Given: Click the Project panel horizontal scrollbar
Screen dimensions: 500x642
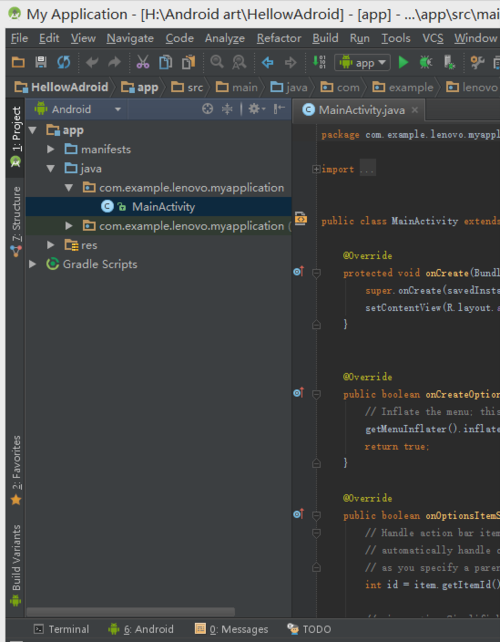Looking at the screenshot, I should point(131,612).
